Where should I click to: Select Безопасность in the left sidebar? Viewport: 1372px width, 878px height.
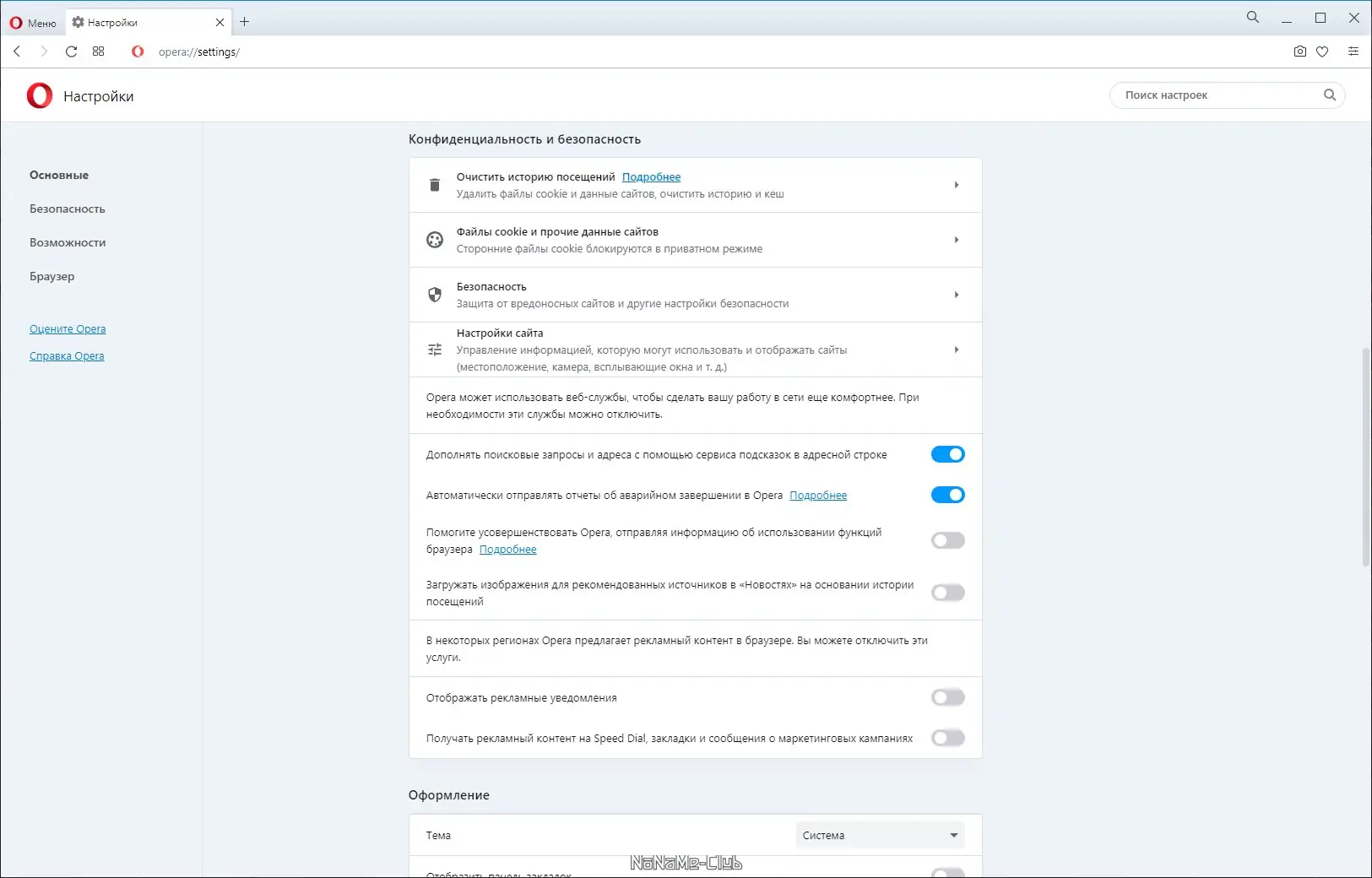(68, 209)
